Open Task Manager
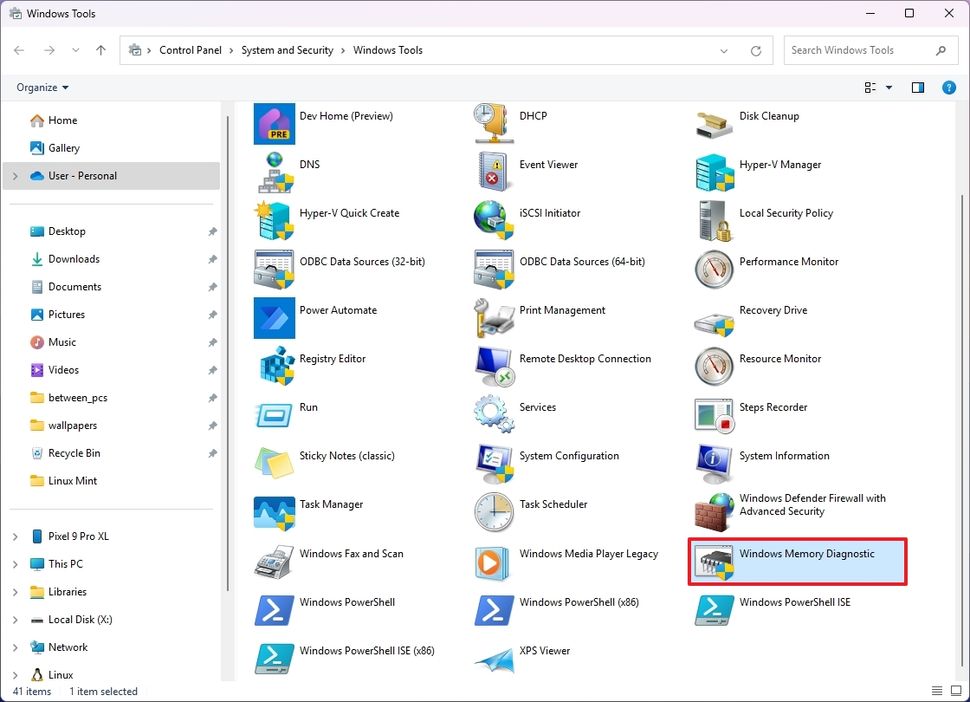970x702 pixels. tap(331, 505)
